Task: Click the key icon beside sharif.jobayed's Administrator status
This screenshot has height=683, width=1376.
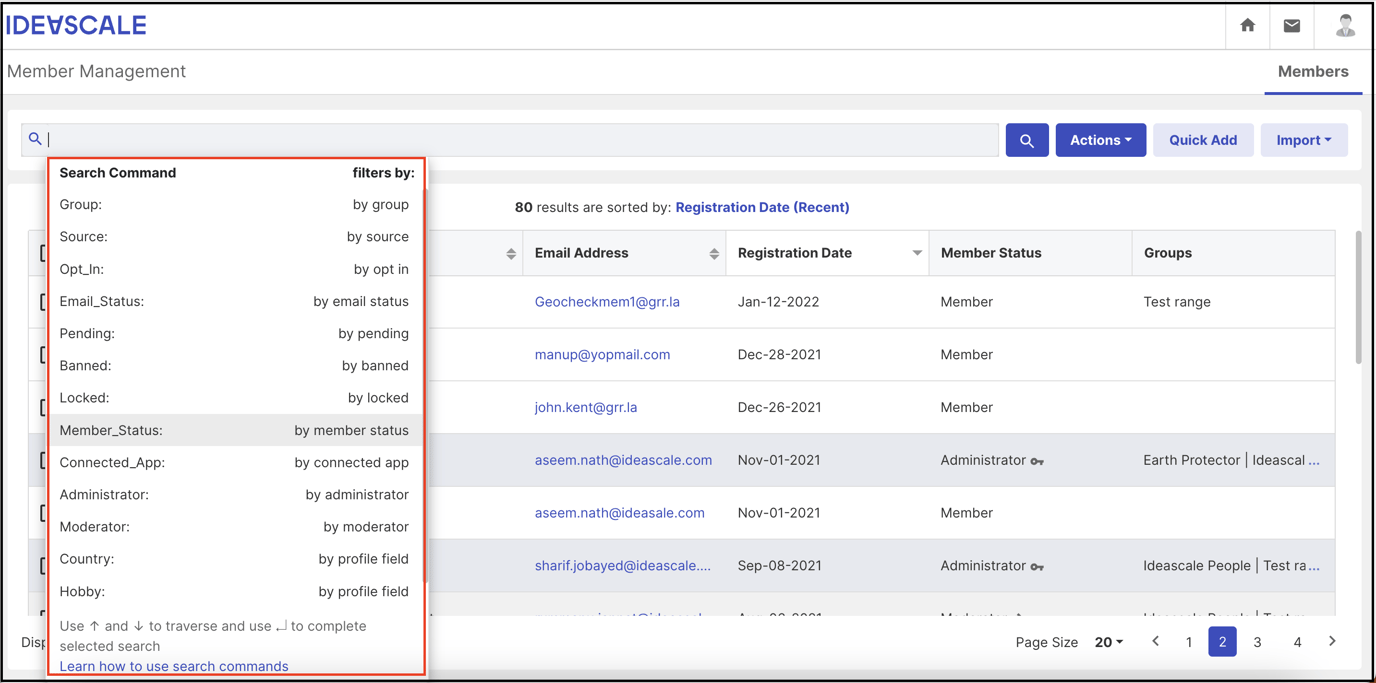Action: (x=1037, y=565)
